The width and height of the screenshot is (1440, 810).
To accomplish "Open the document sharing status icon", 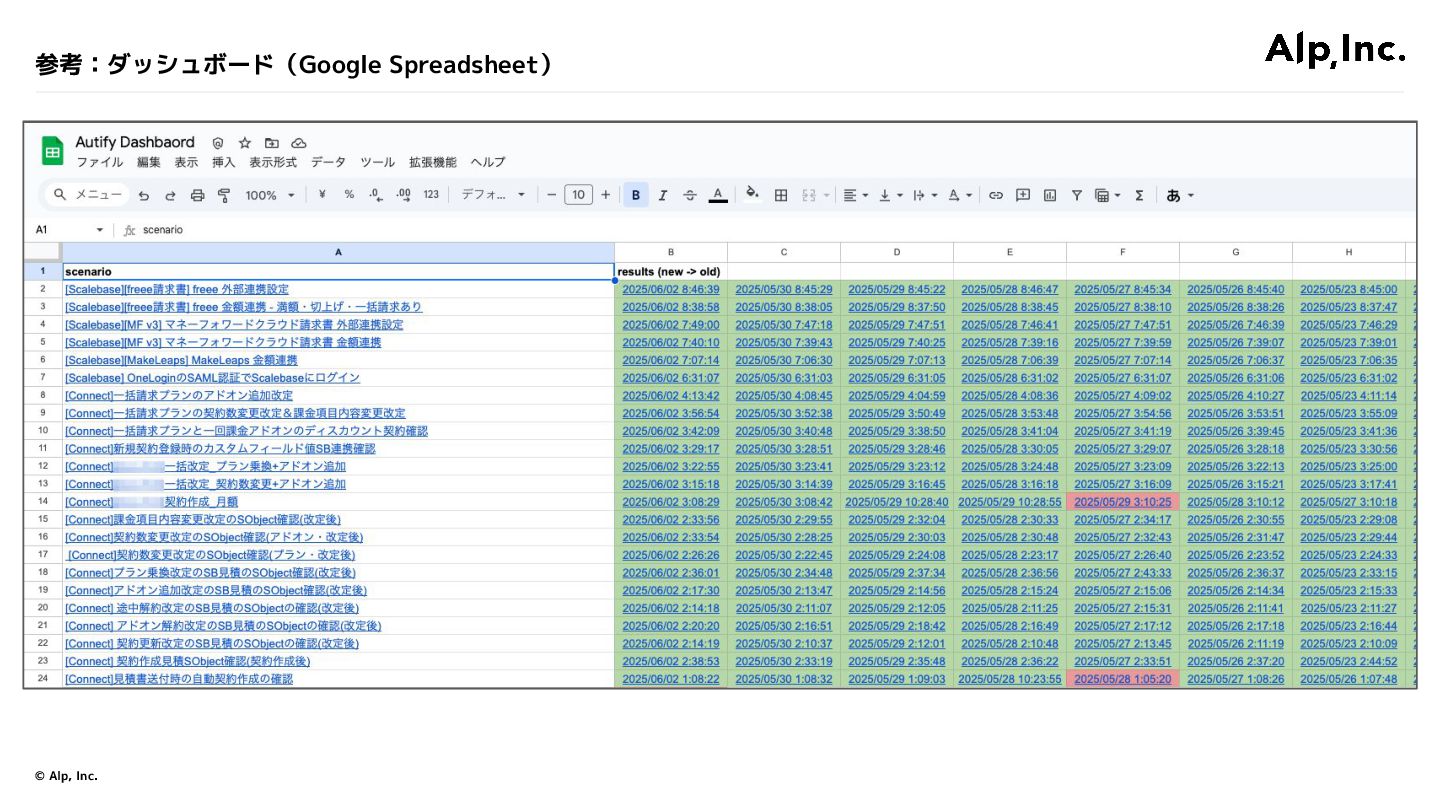I will click(218, 143).
